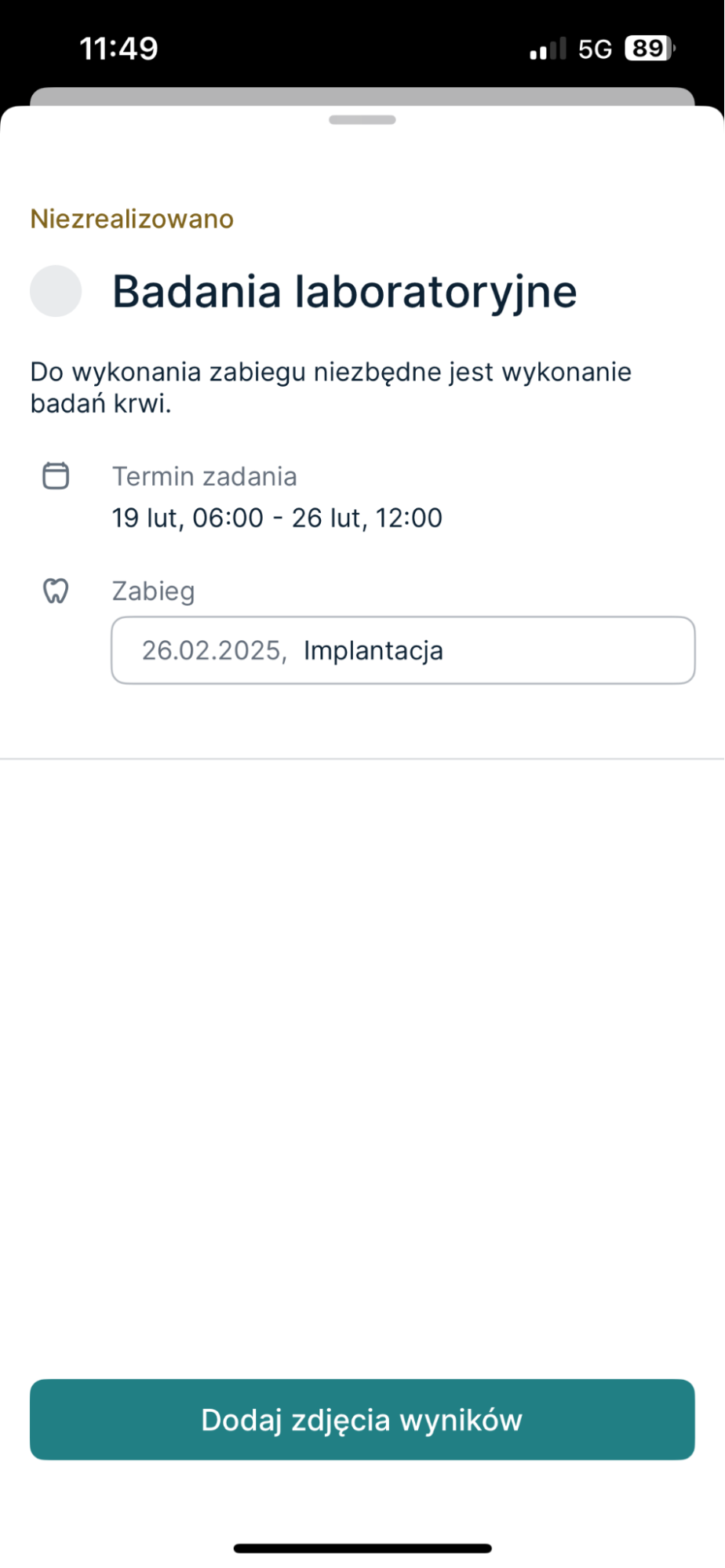Tap the tooth icon next to Zabieg
This screenshot has width=725, height=1568.
(56, 591)
